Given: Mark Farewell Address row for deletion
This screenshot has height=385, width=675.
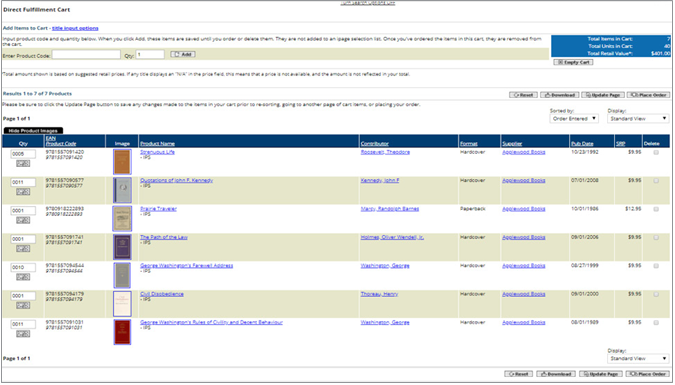Looking at the screenshot, I should (656, 266).
